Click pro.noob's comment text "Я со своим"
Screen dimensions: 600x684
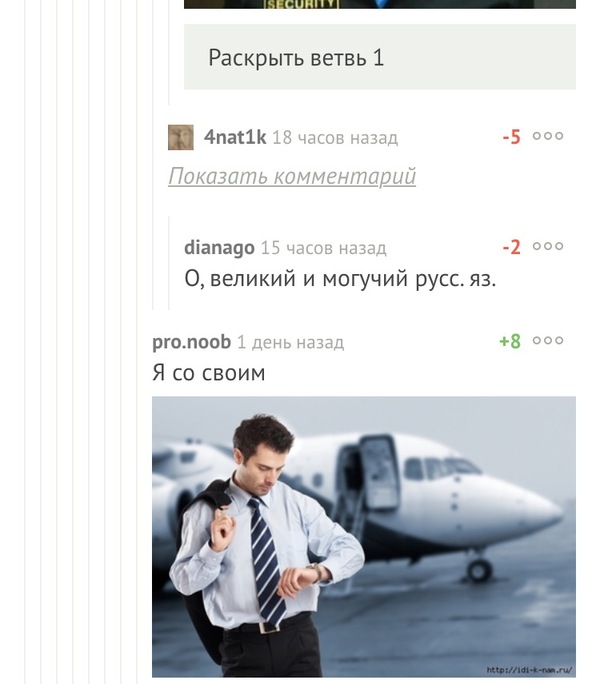[x=209, y=373]
